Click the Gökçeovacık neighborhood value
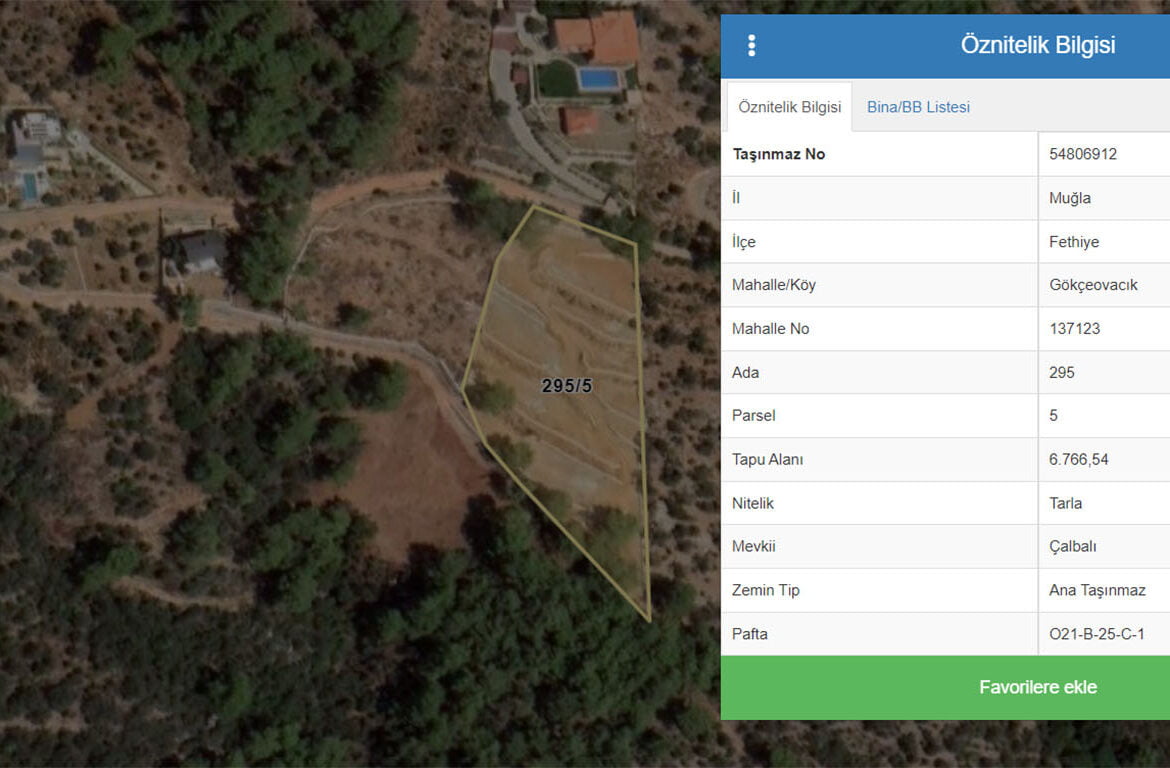 pos(1093,285)
